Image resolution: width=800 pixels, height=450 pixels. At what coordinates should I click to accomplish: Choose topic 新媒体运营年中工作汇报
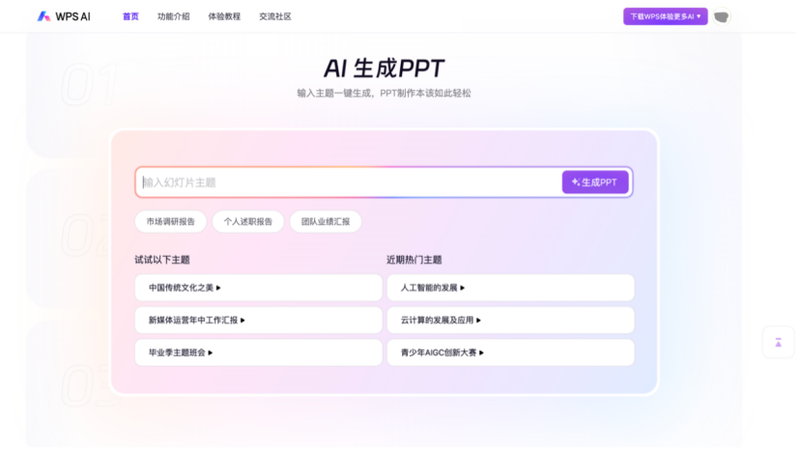pos(258,320)
